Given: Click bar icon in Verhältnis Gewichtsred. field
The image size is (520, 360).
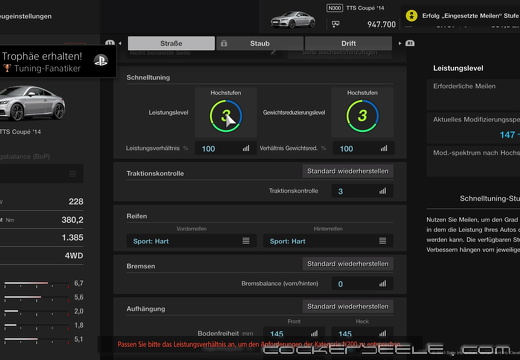Looking at the screenshot, I should coord(384,148).
